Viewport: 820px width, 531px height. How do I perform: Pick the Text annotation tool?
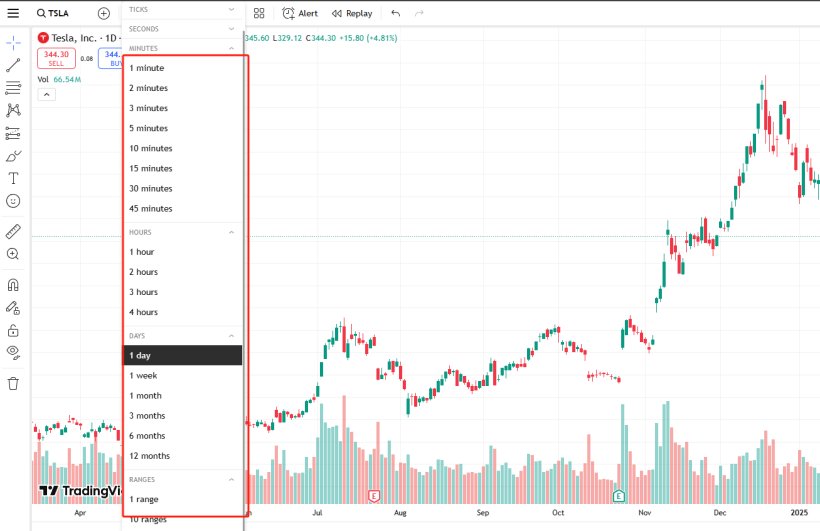pos(13,178)
